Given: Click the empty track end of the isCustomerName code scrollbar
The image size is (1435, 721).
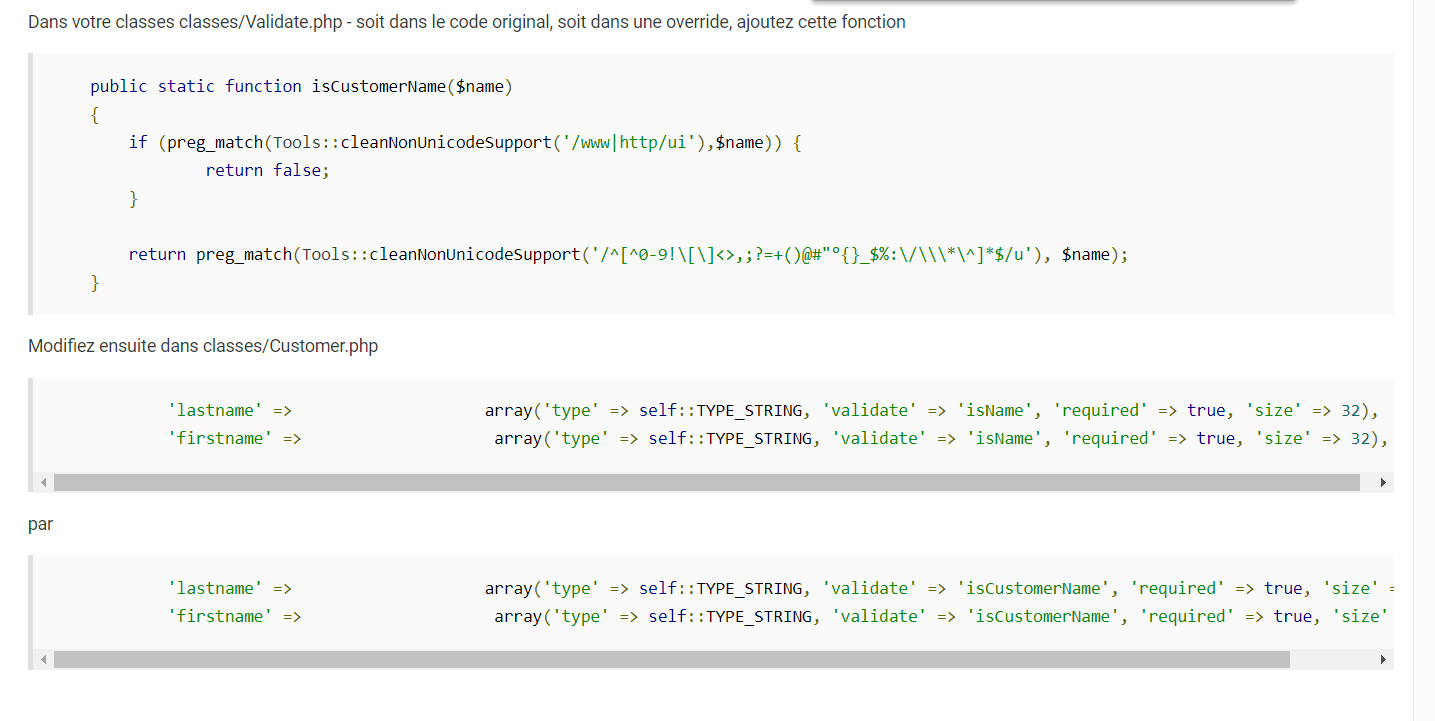Looking at the screenshot, I should click(1332, 660).
